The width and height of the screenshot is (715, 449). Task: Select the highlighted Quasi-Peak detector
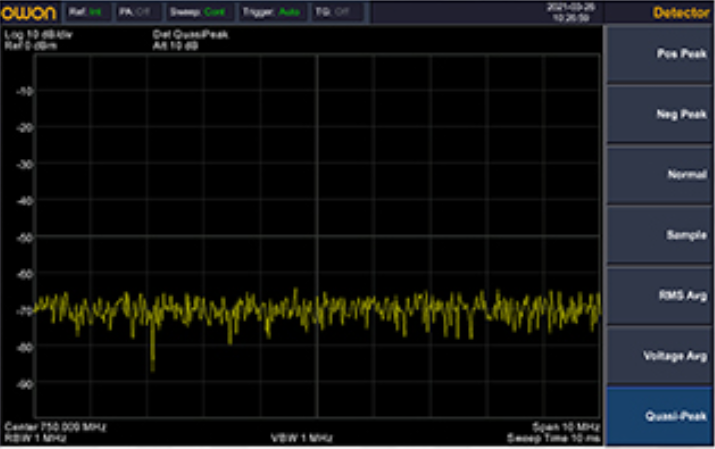pos(659,416)
